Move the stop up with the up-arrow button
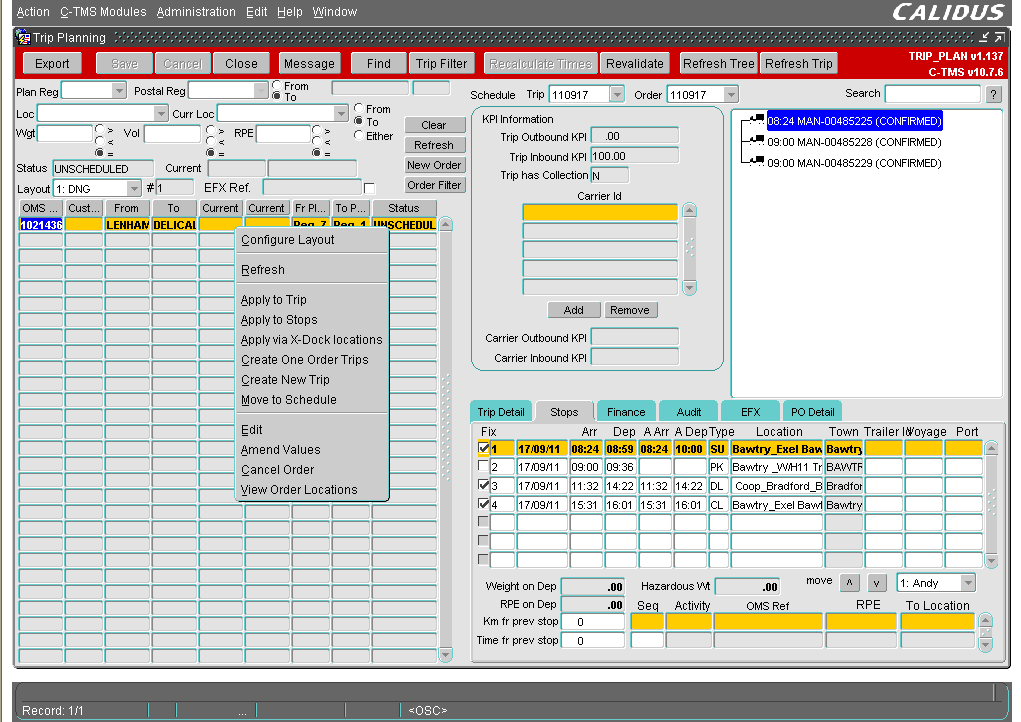 849,583
